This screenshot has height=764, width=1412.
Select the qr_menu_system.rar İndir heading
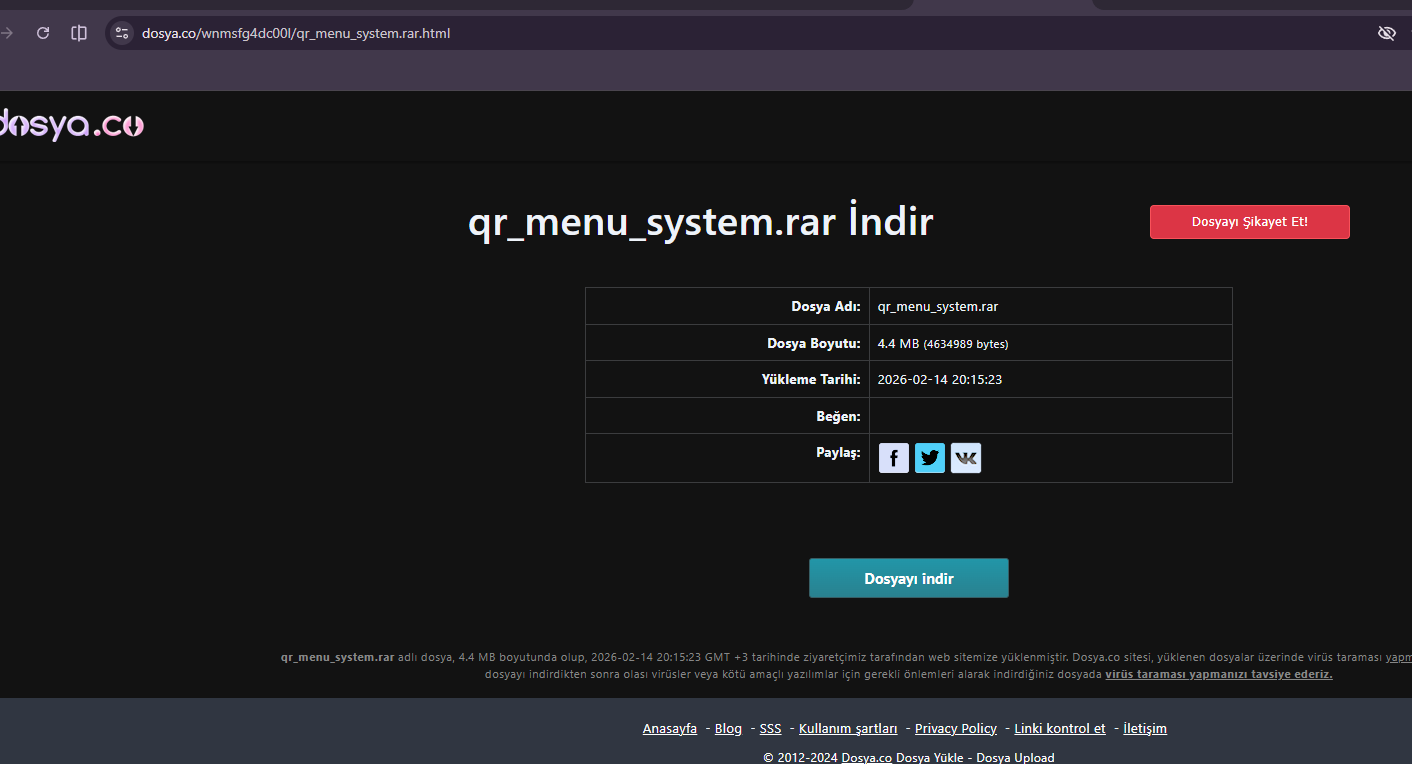(700, 221)
